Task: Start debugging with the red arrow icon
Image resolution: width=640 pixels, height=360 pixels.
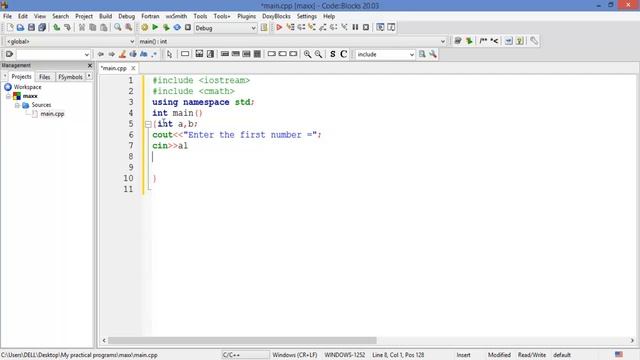Action: (279, 27)
